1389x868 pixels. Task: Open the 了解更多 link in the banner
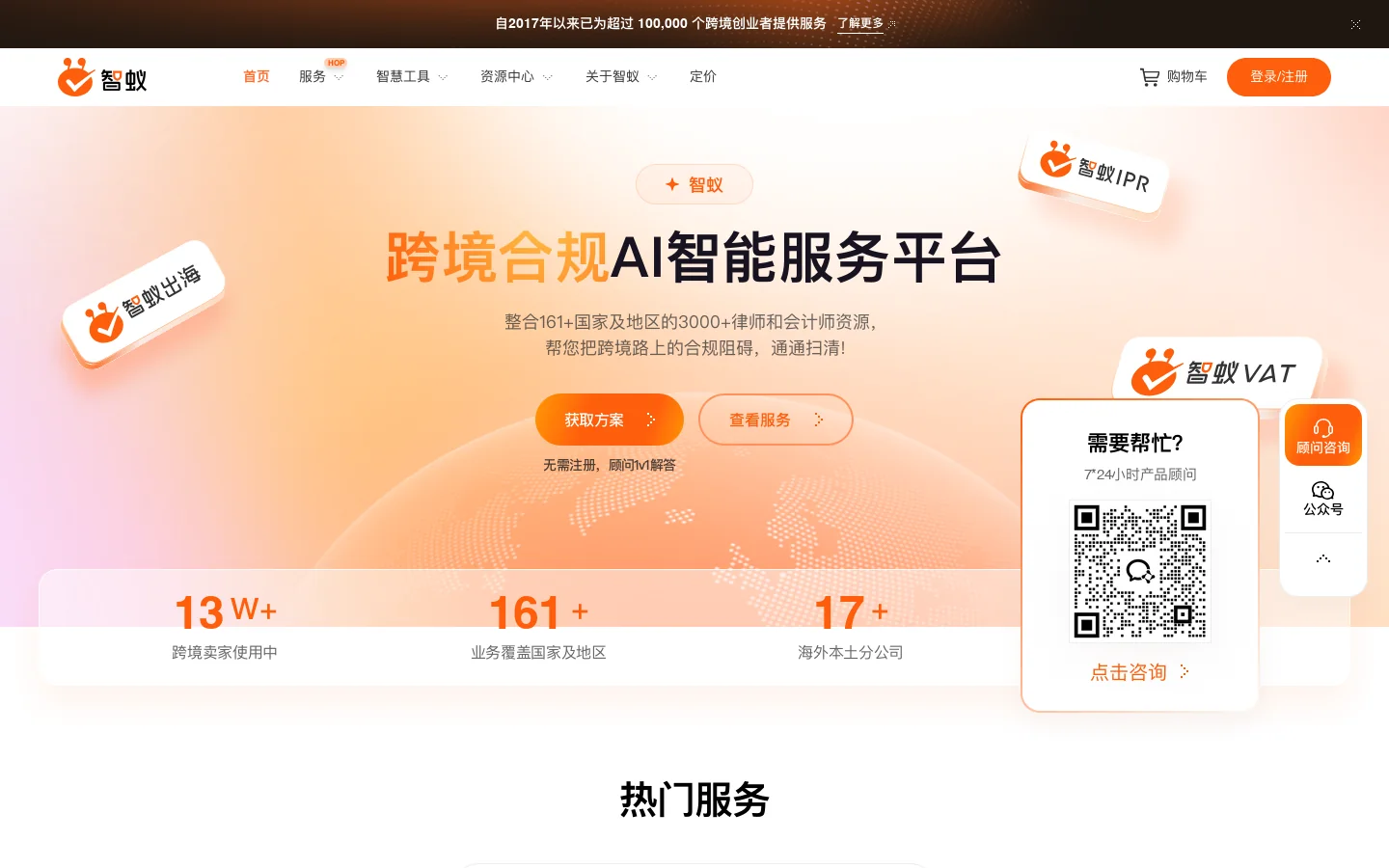pyautogui.click(x=860, y=23)
